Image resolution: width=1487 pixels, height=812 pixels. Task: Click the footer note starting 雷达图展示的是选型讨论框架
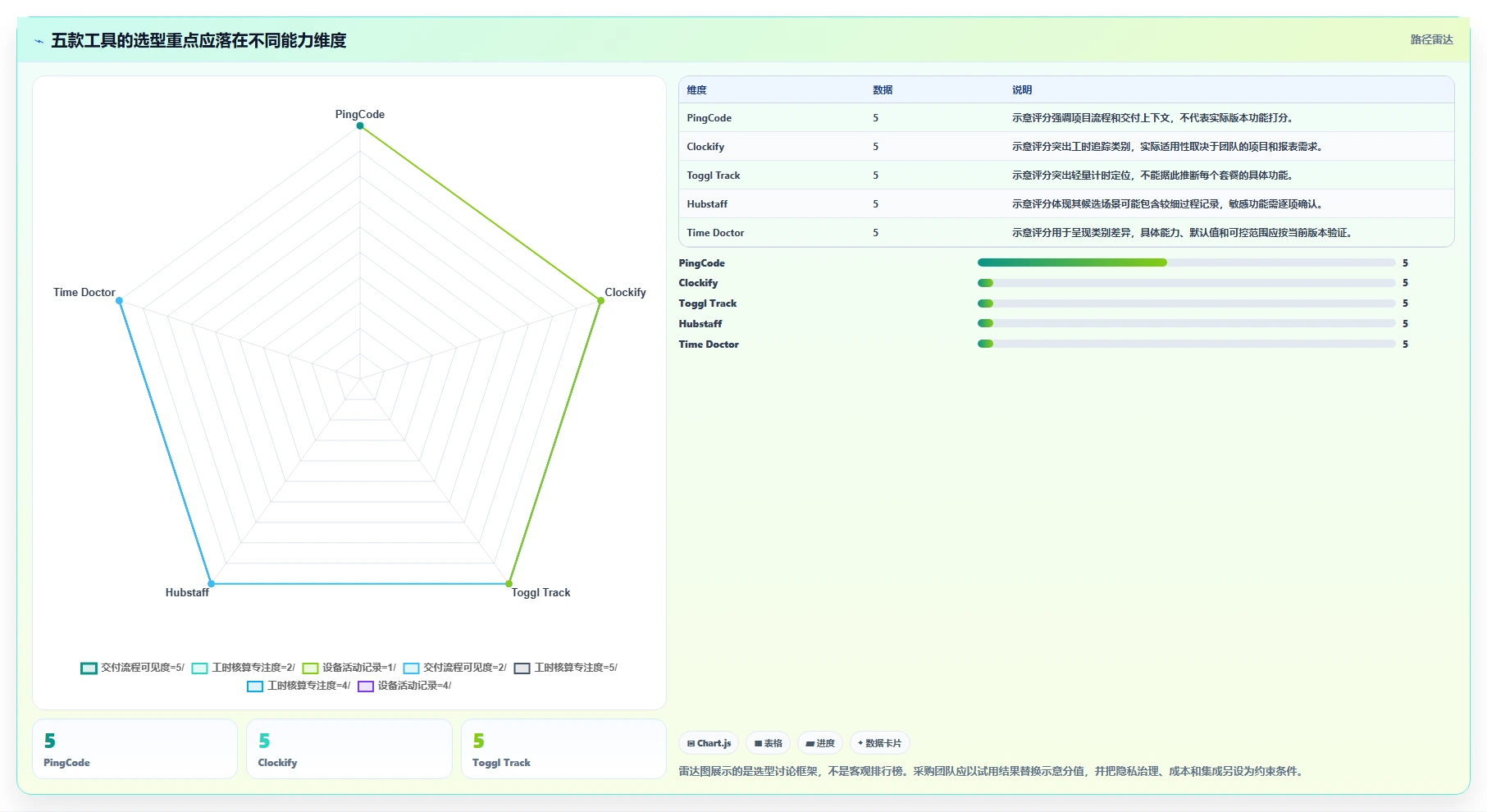992,771
